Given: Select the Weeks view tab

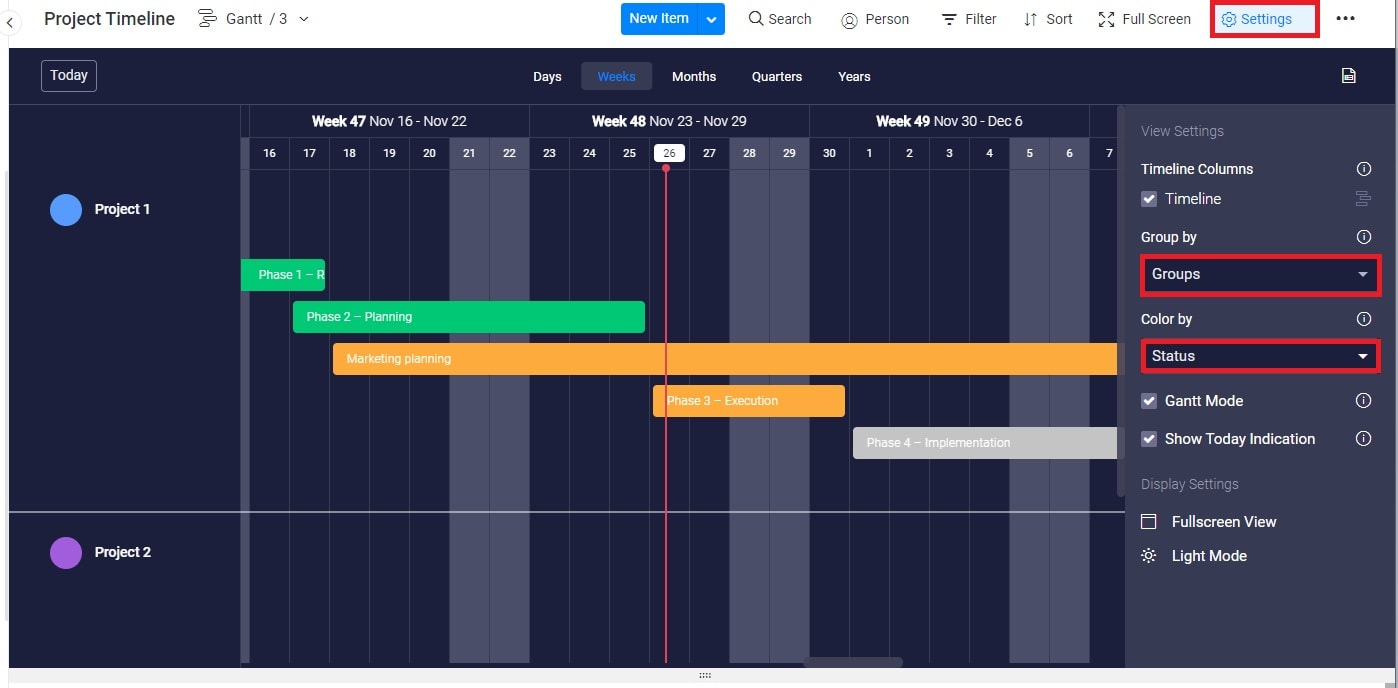Looking at the screenshot, I should coord(616,76).
